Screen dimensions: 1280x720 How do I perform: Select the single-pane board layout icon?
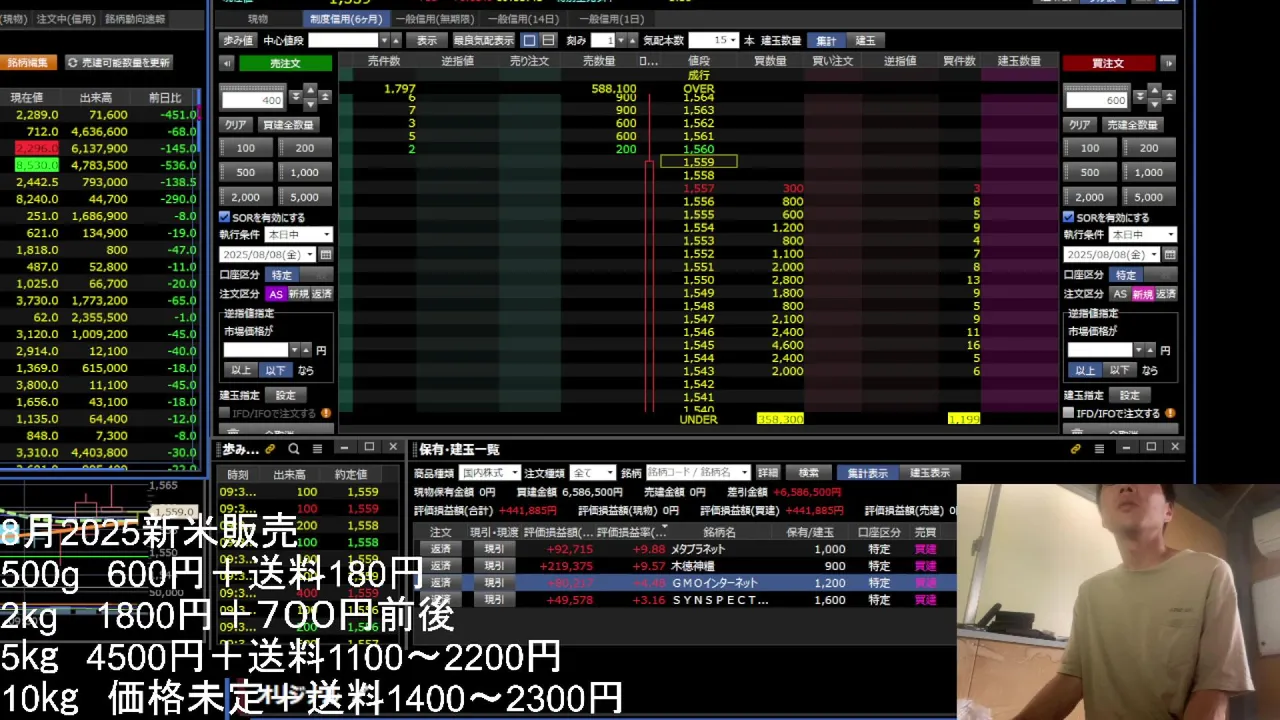pos(530,40)
